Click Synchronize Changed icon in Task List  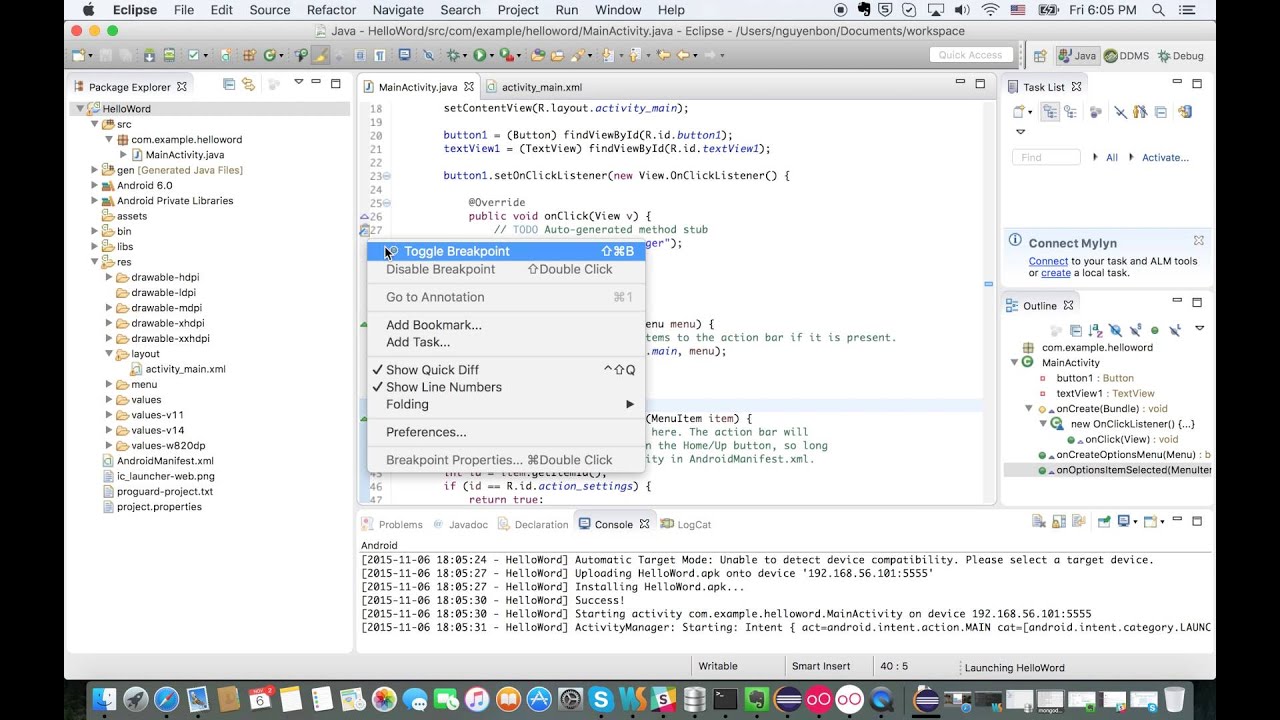pyautogui.click(x=1185, y=112)
